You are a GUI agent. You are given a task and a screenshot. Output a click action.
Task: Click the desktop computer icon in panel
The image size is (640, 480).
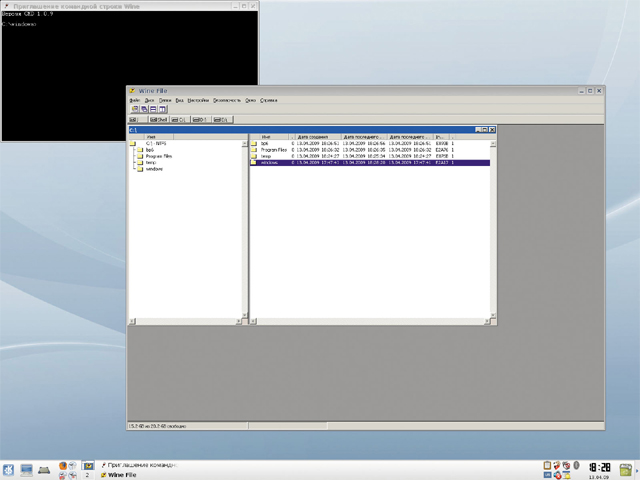coord(27,470)
